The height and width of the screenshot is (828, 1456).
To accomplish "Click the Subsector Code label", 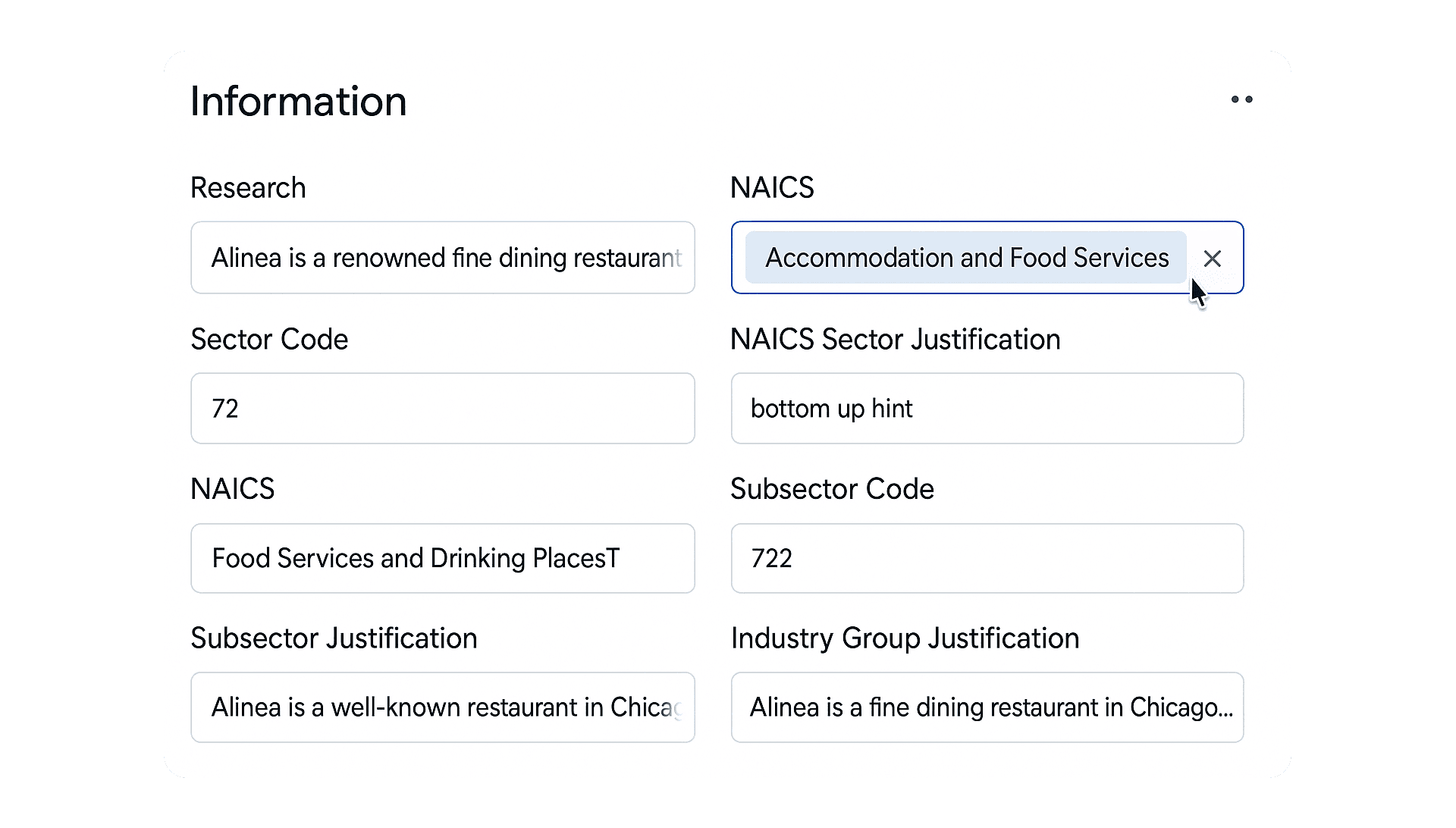I will [x=832, y=489].
